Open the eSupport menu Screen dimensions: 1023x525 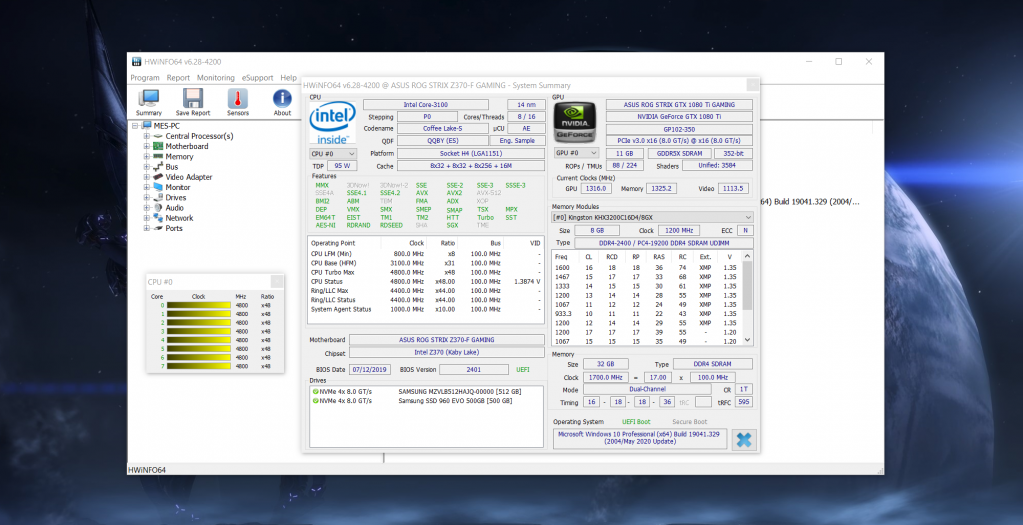coord(257,77)
